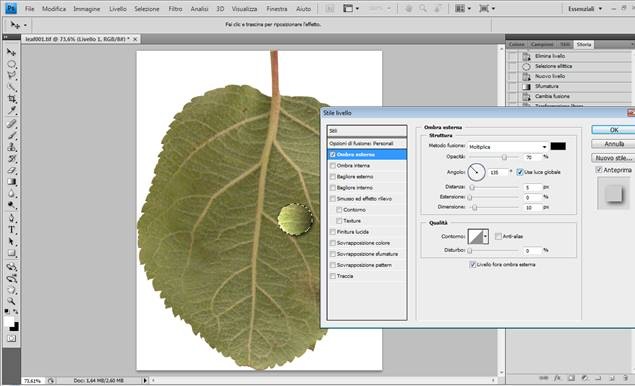Viewport: 635px width, 386px height.
Task: Select the Eraser tool
Action: [11, 170]
